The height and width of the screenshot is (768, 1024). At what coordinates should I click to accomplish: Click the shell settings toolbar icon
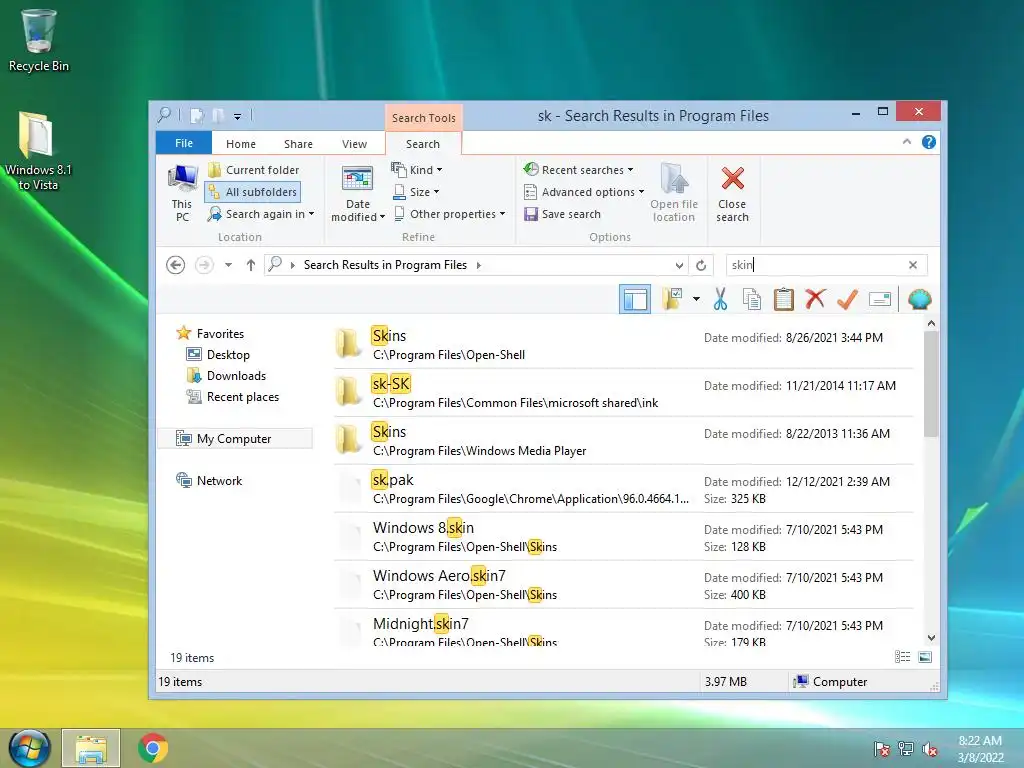[x=920, y=299]
